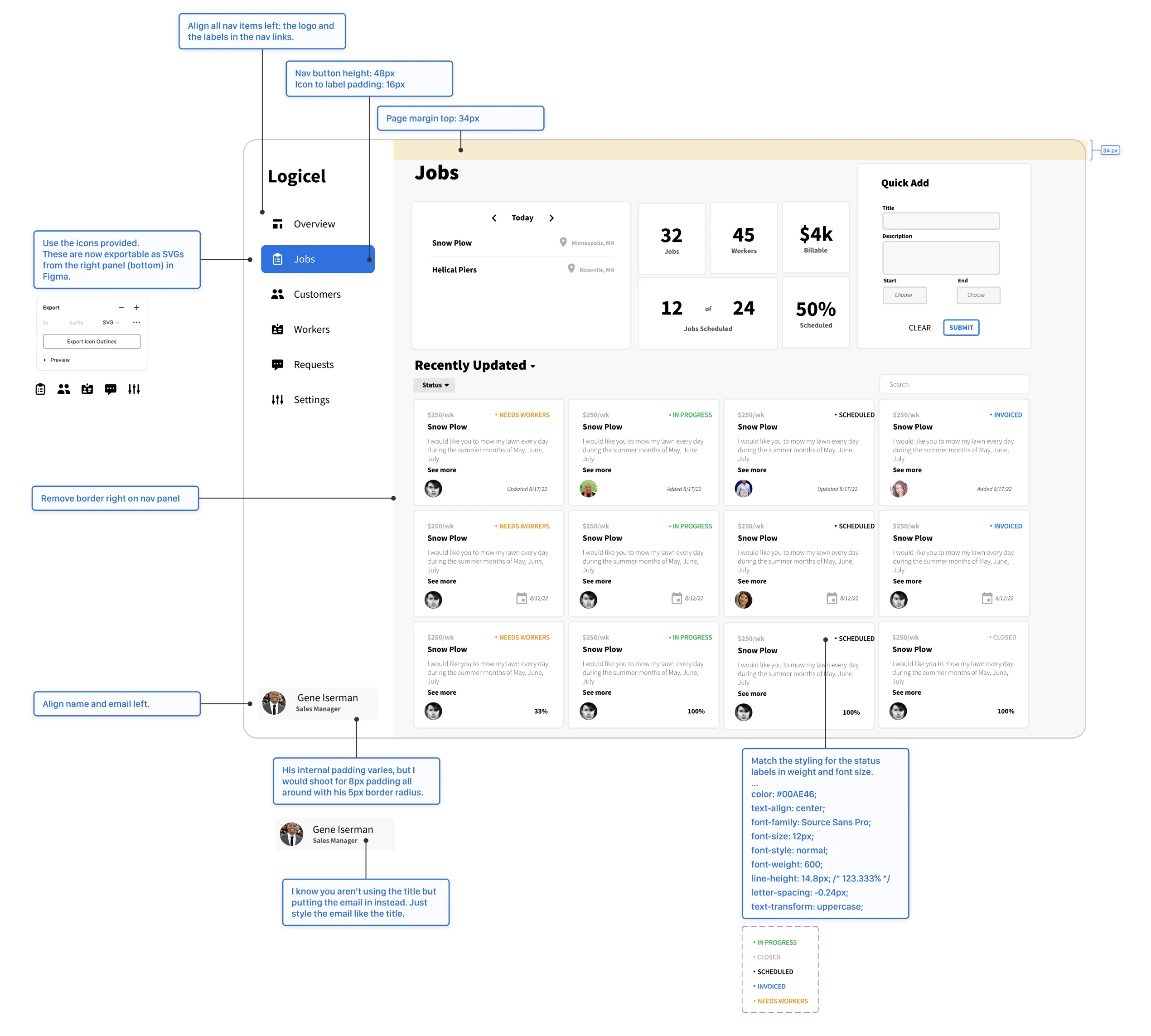Click the sliders icon beside Settings
1151x1036 pixels.
(x=277, y=400)
